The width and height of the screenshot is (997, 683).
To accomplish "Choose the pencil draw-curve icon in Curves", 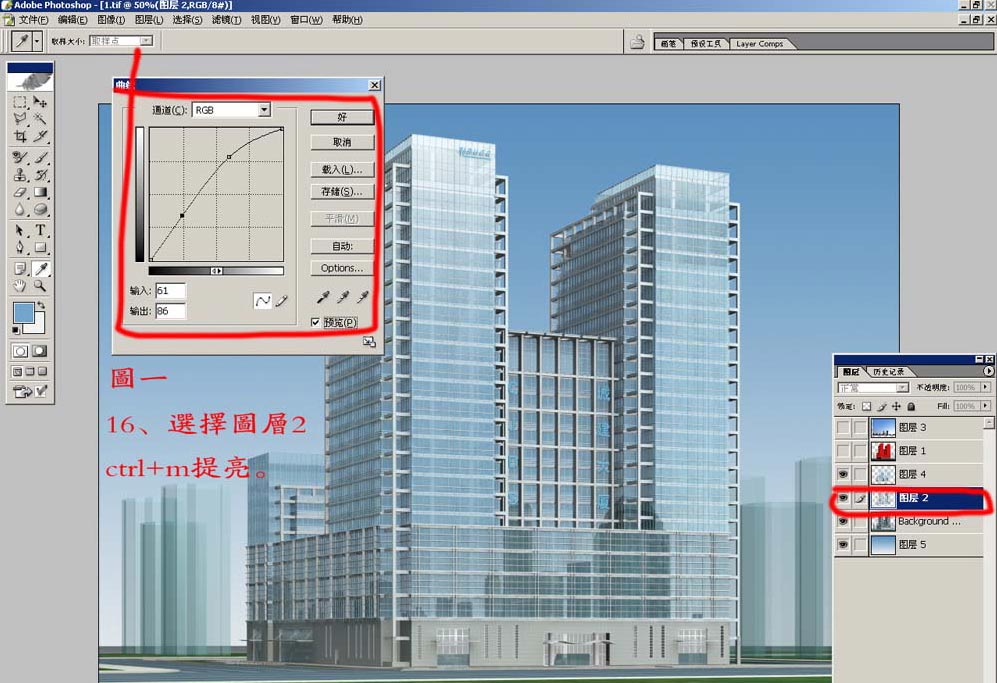I will point(282,300).
